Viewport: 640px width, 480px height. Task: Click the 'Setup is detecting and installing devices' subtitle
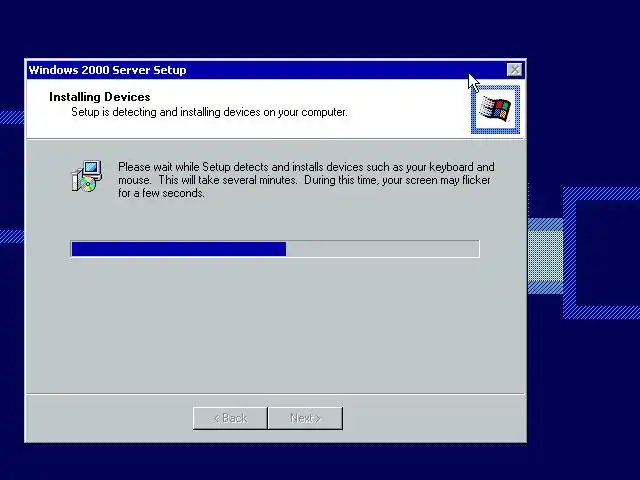(209, 112)
